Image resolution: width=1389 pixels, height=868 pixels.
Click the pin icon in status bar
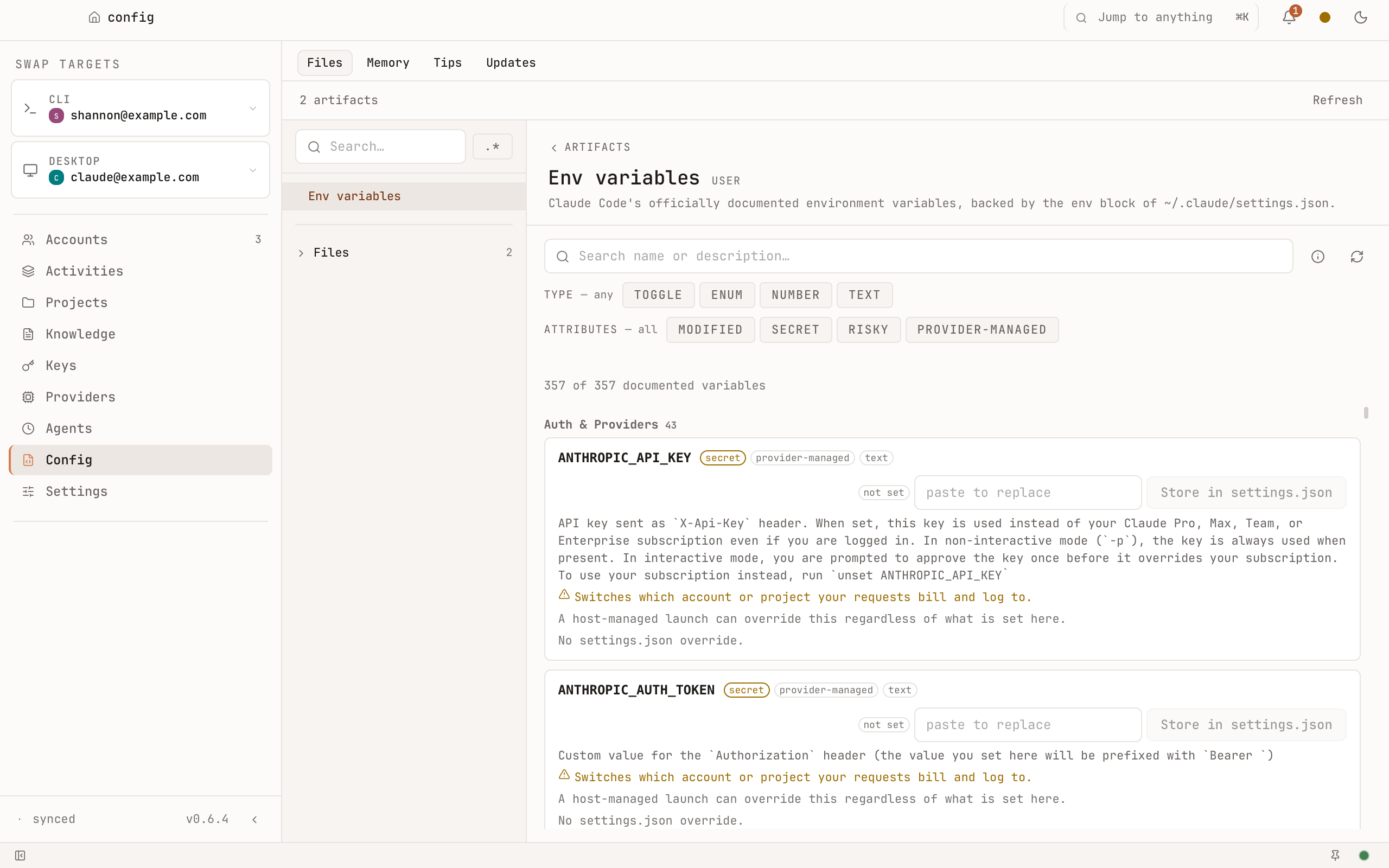(1336, 856)
